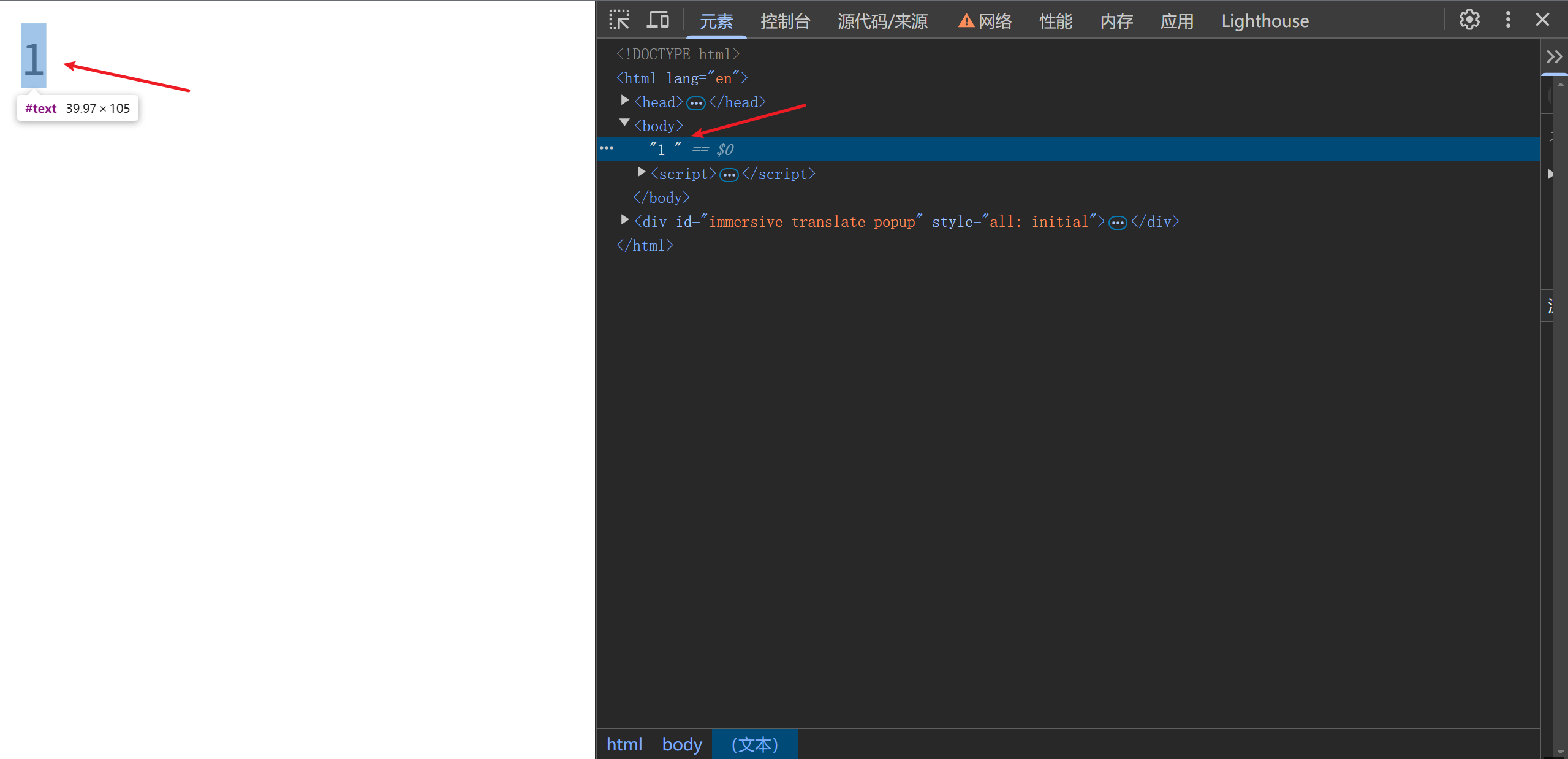This screenshot has height=759, width=1568.
Task: Open DevTools settings gear
Action: point(1469,20)
